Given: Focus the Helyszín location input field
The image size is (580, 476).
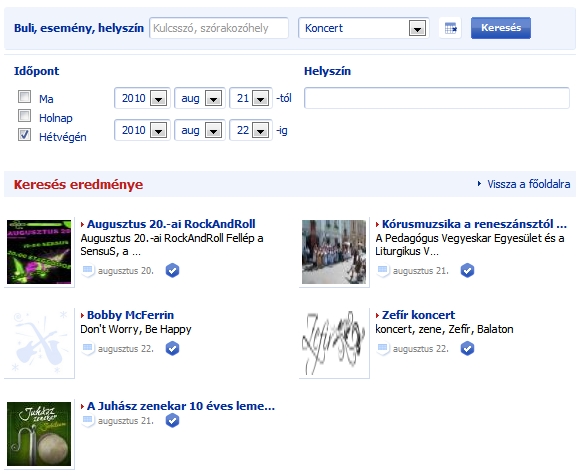Looking at the screenshot, I should [437, 98].
